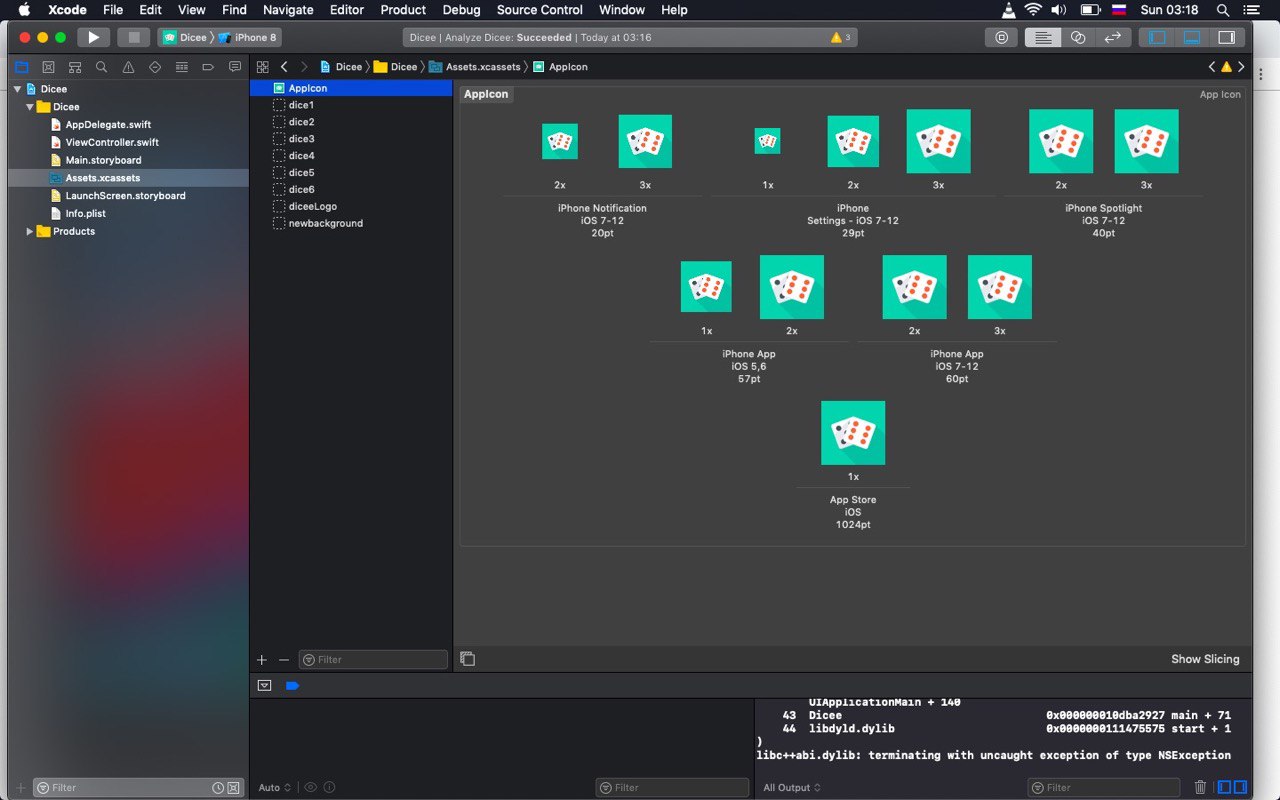Toggle breakpoints activation in debug bar
The image size is (1280, 800).
pyautogui.click(x=292, y=686)
